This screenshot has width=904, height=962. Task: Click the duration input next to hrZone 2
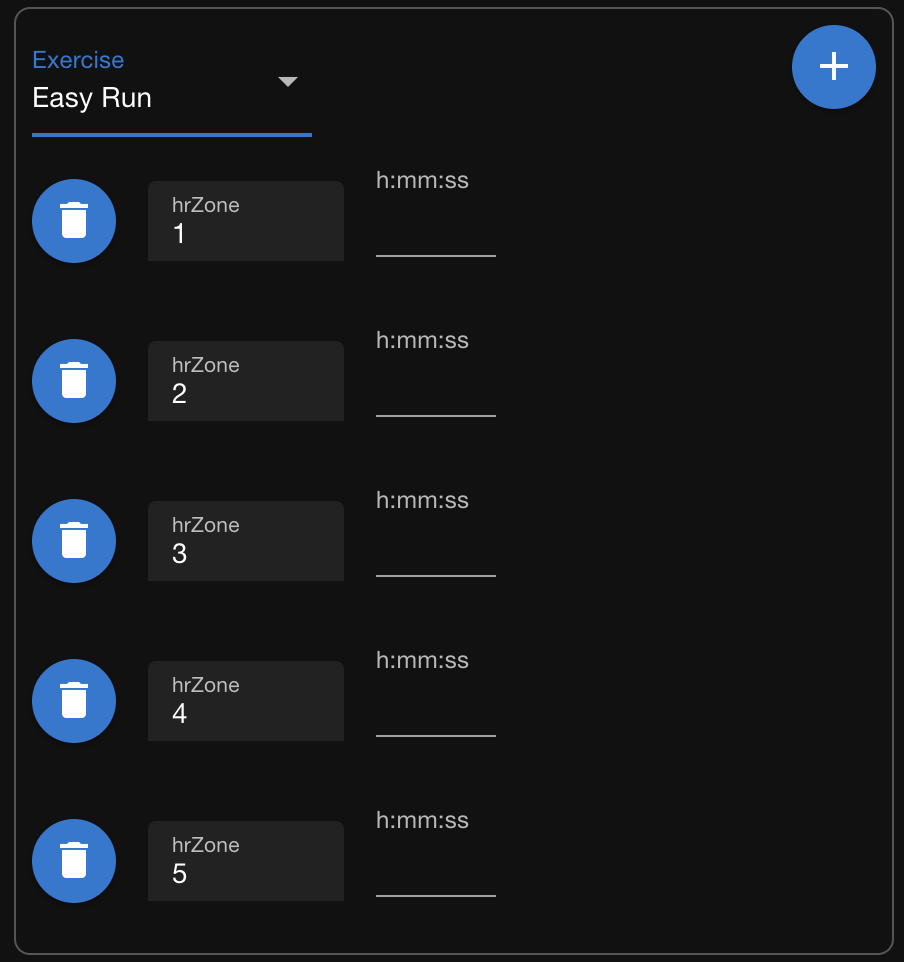coord(435,396)
